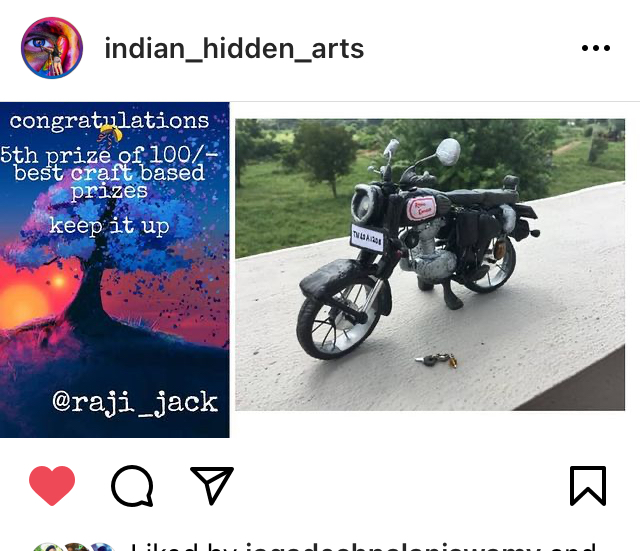This screenshot has height=551, width=640.
Task: Click the miniature motorcycle craft photo
Action: 430,264
